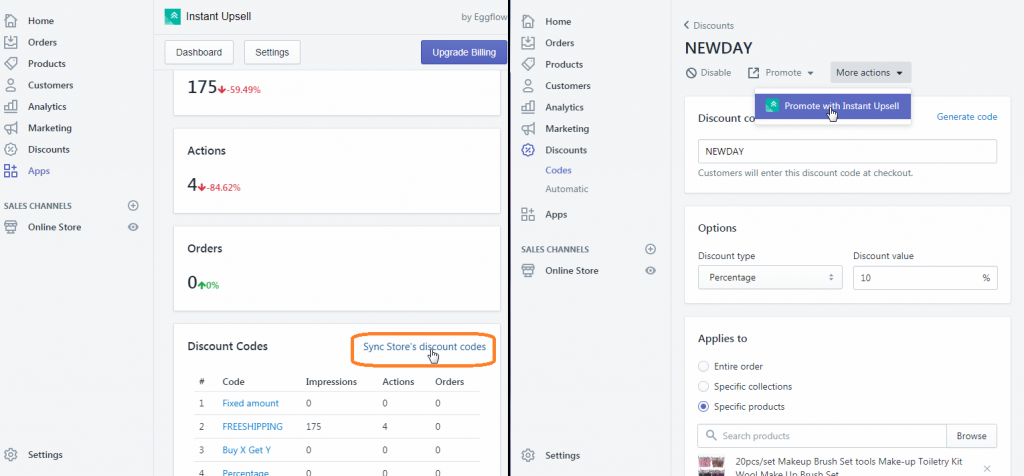Click Home icon in right window sidebar
1024x476 pixels.
(x=528, y=22)
